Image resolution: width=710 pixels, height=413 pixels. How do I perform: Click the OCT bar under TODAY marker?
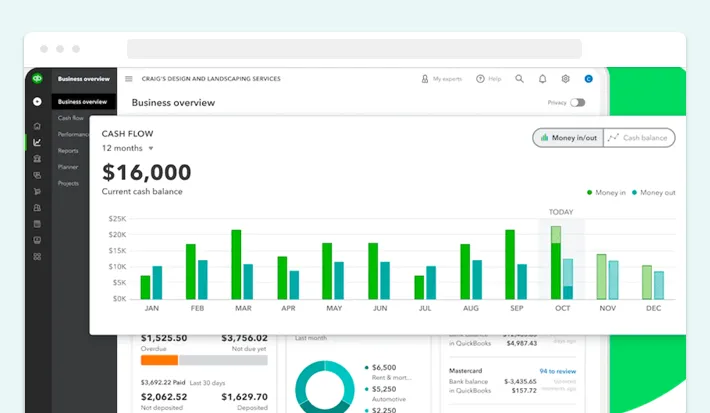tap(556, 263)
